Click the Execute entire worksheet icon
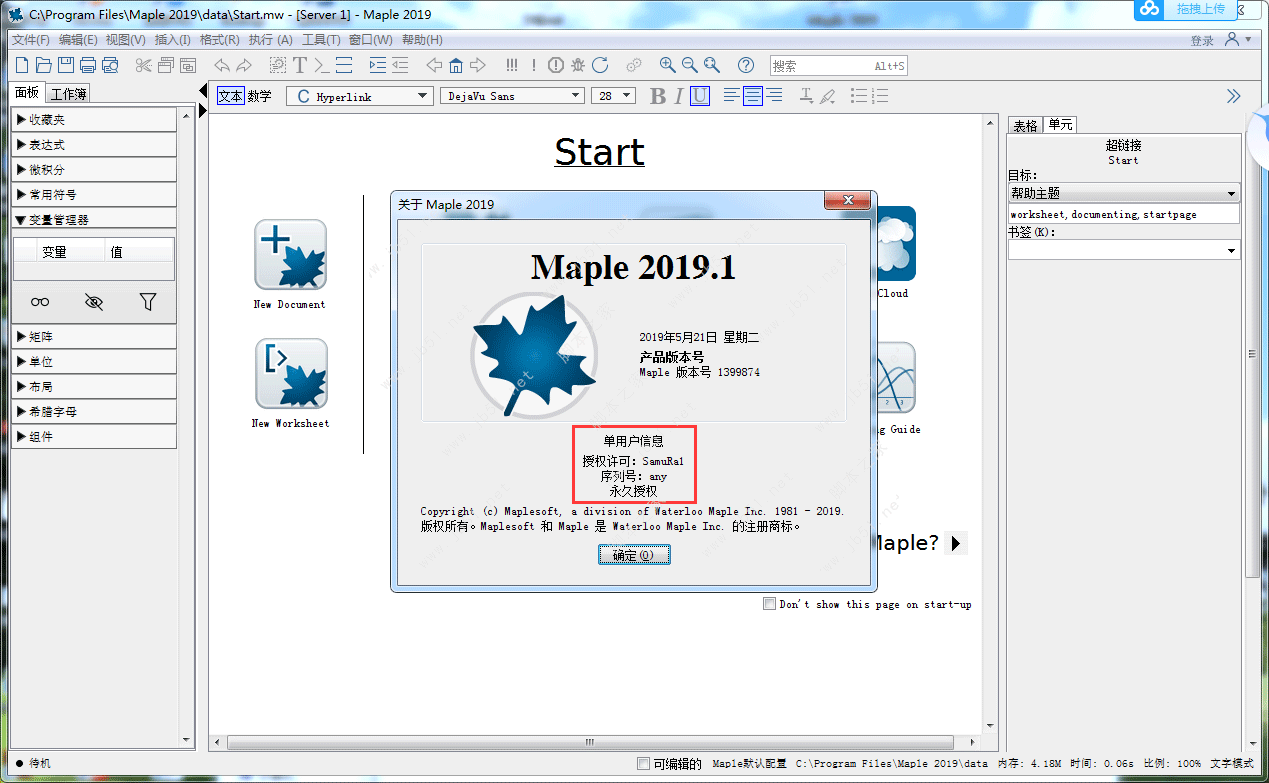 tap(511, 65)
